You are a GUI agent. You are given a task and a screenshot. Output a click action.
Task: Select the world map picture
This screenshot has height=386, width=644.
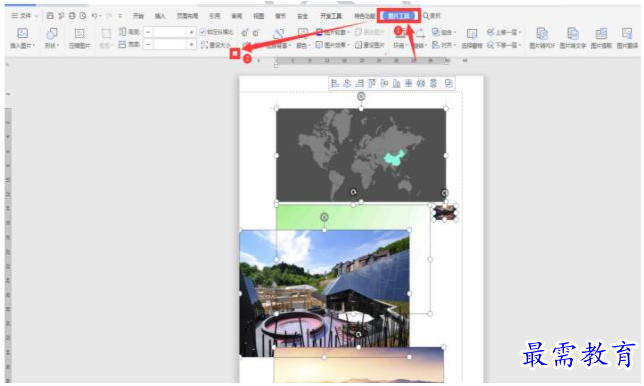(x=361, y=155)
